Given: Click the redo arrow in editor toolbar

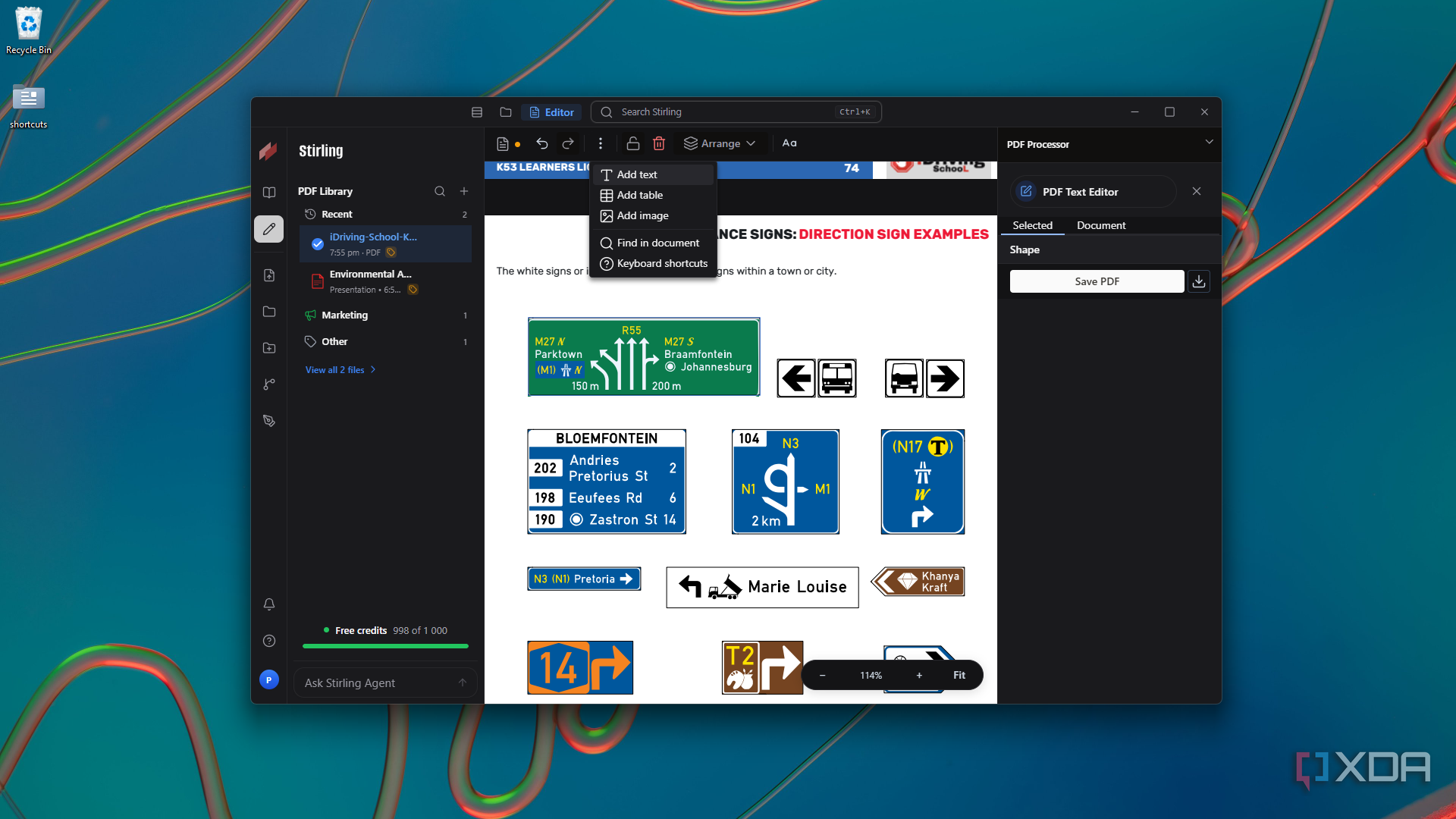Looking at the screenshot, I should click(x=568, y=143).
